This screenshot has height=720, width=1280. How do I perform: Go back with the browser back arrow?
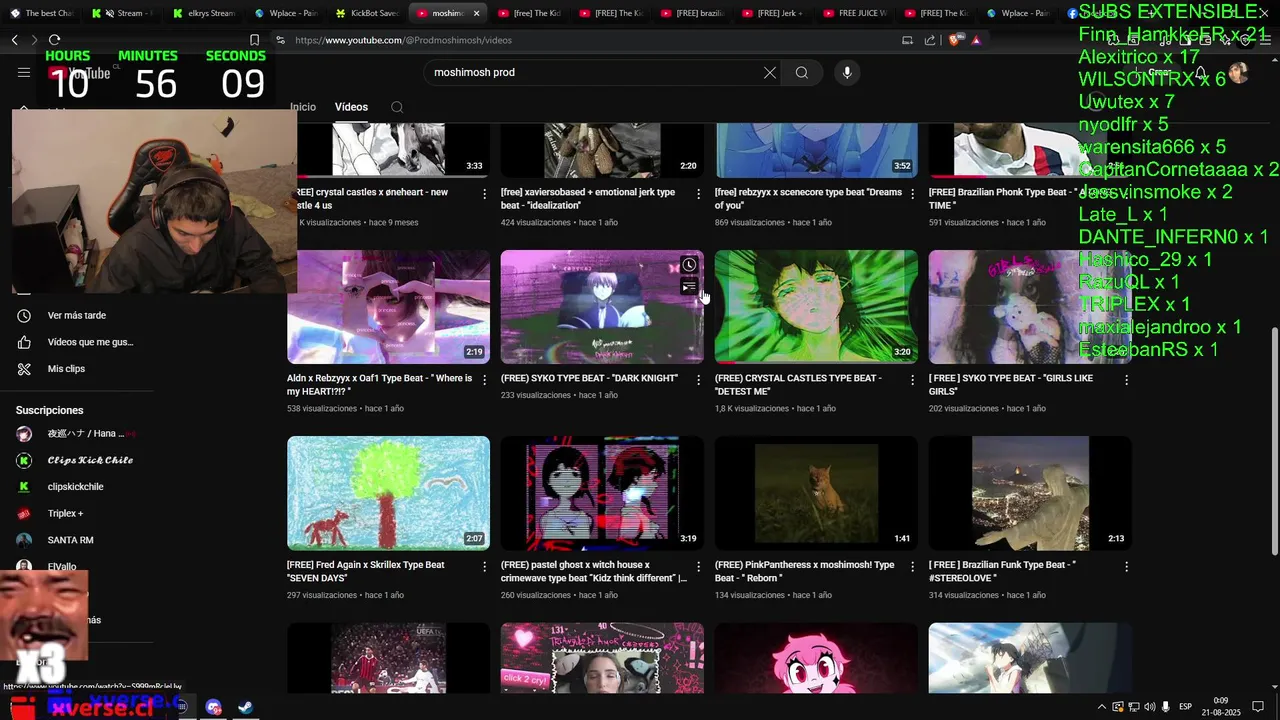tap(14, 40)
